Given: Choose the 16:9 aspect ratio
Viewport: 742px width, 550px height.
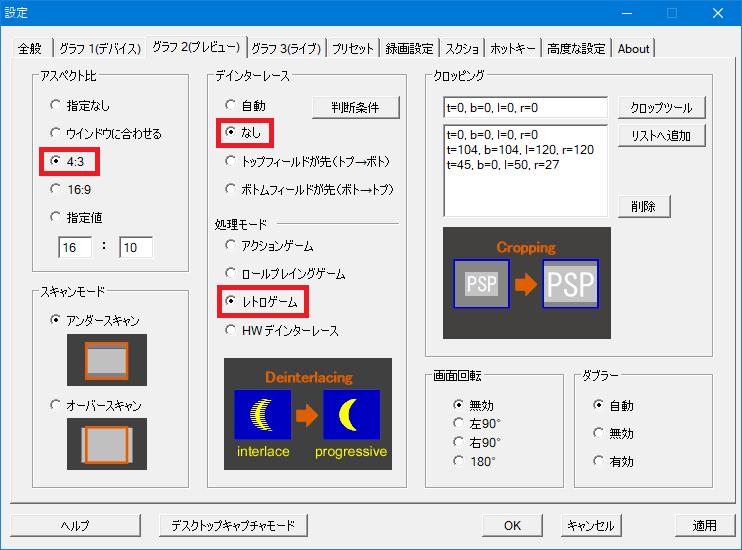Looking at the screenshot, I should (71, 190).
